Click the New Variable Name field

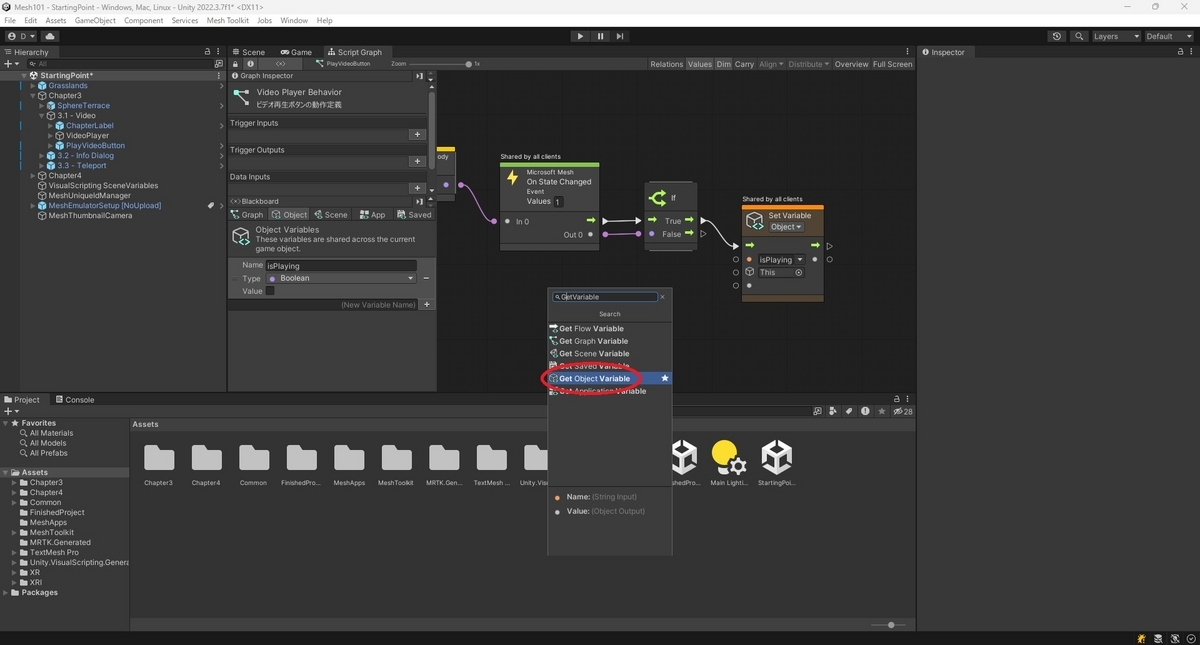point(325,304)
